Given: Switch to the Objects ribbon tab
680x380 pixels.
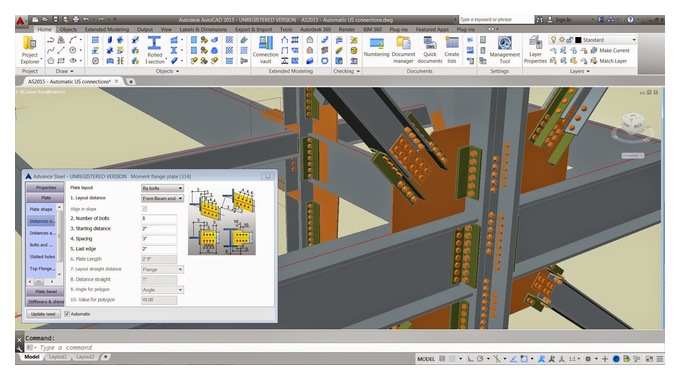Looking at the screenshot, I should coord(68,29).
